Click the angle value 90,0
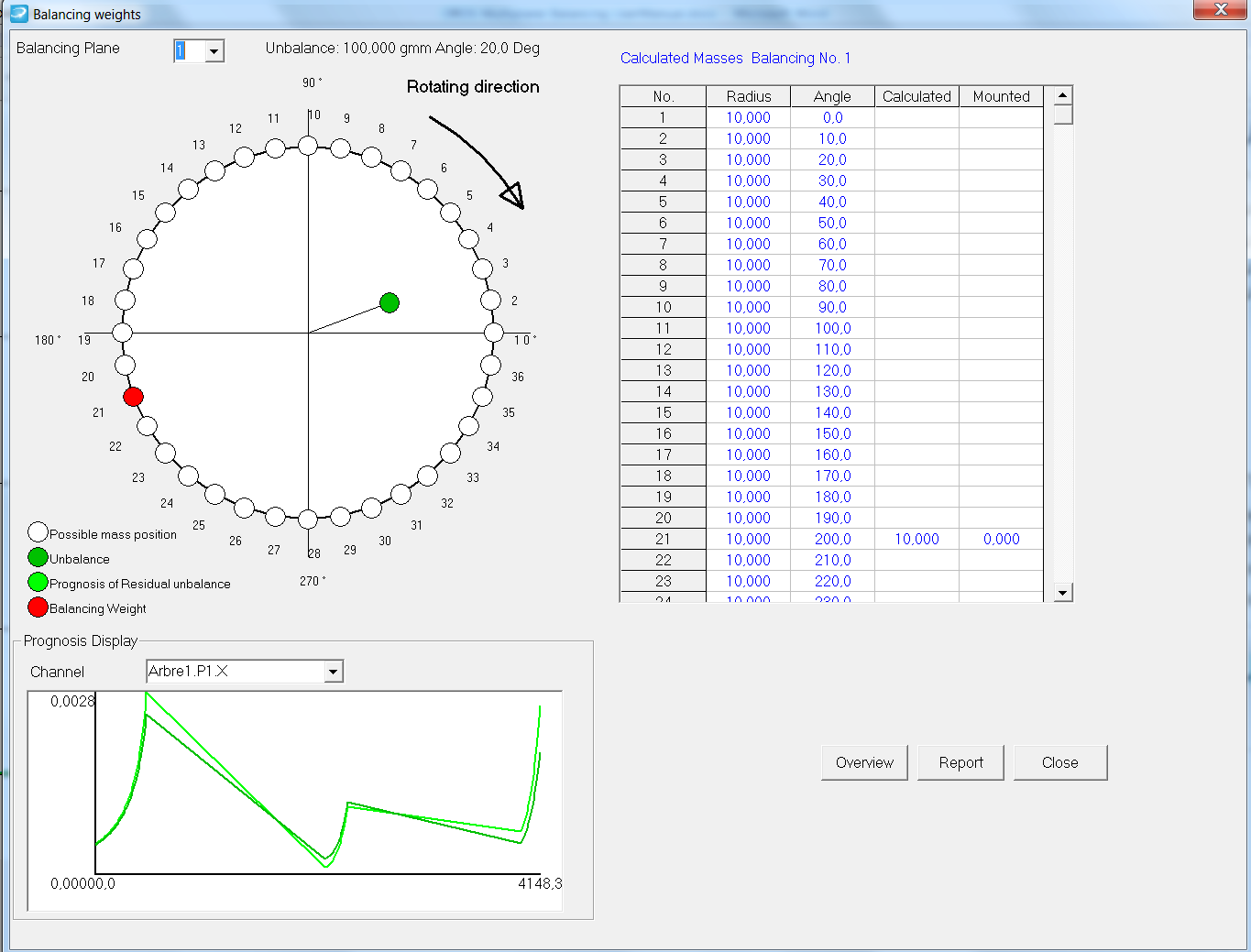1251x952 pixels. coord(832,307)
